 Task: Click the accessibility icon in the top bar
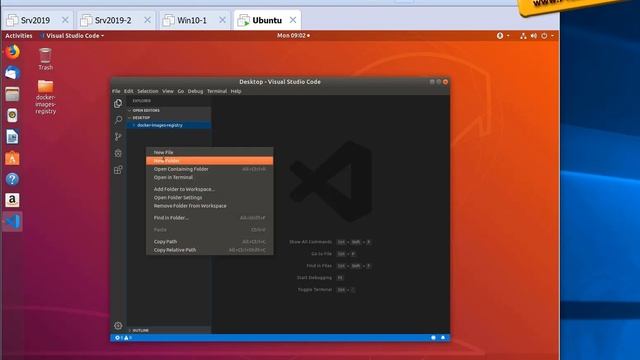[500, 36]
